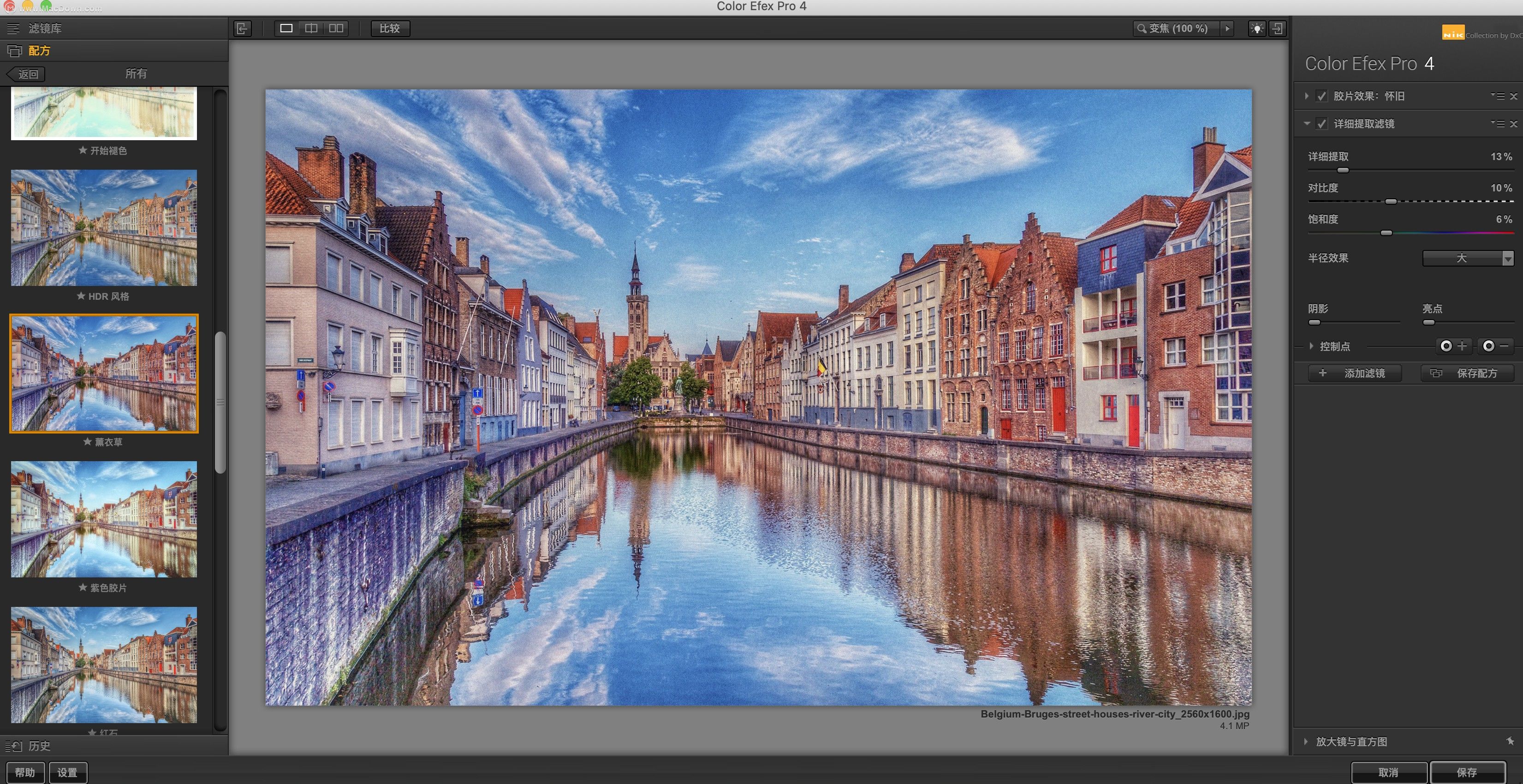Toggle background brightness lightbulb icon

click(1256, 29)
